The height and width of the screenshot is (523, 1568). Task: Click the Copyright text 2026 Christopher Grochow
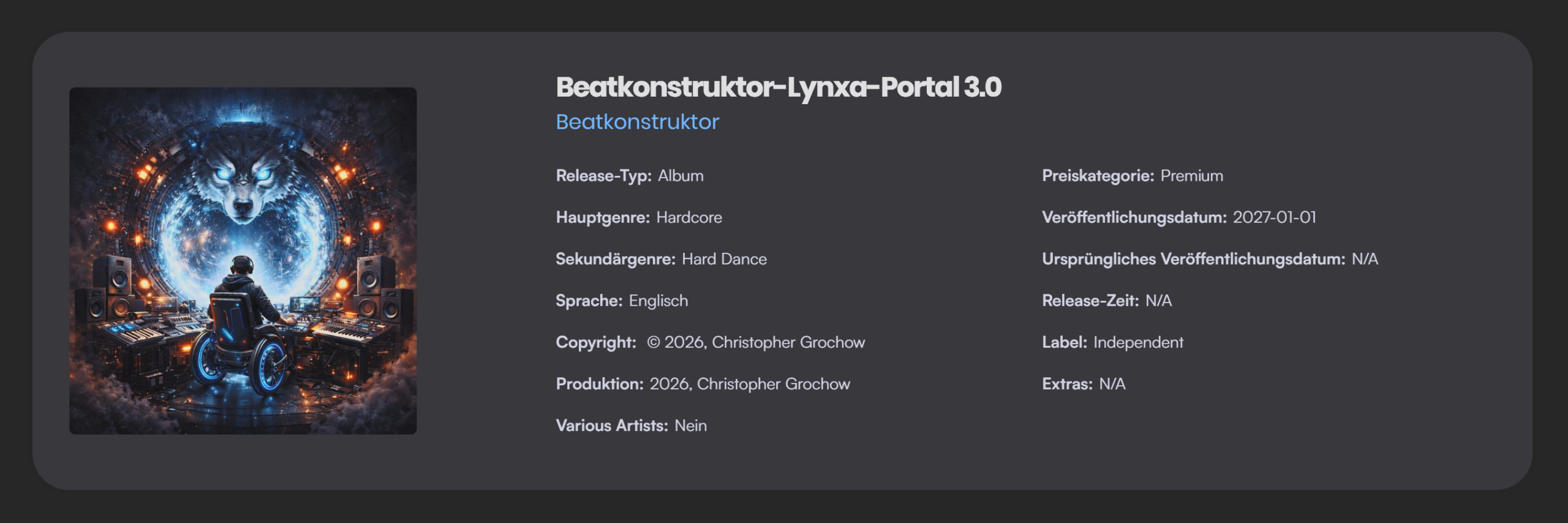(x=756, y=342)
